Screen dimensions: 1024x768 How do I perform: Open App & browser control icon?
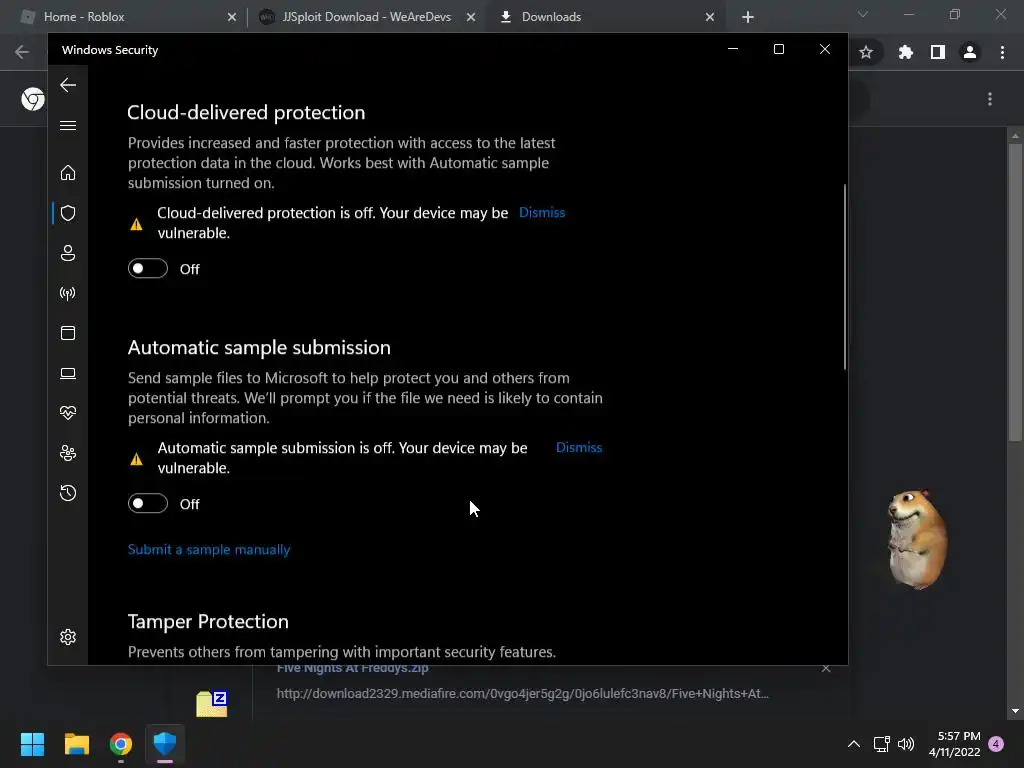[x=68, y=333]
